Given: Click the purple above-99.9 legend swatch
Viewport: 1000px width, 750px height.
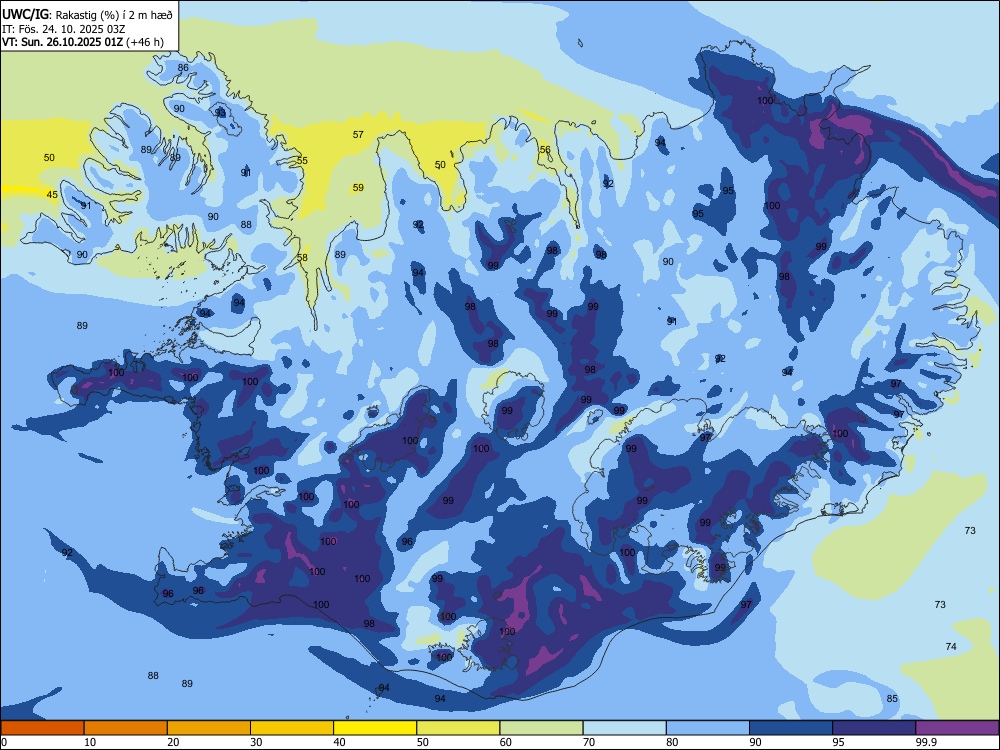Looking at the screenshot, I should tap(957, 728).
